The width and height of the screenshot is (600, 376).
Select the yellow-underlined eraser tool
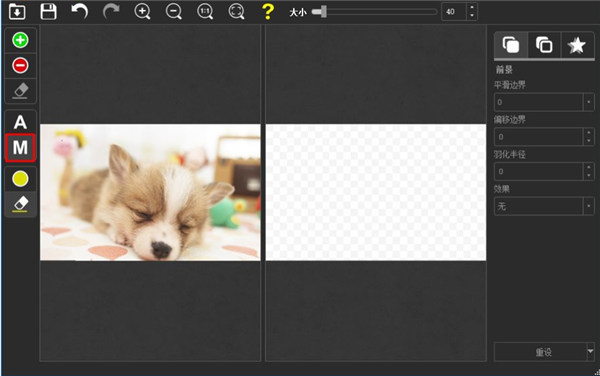point(20,204)
